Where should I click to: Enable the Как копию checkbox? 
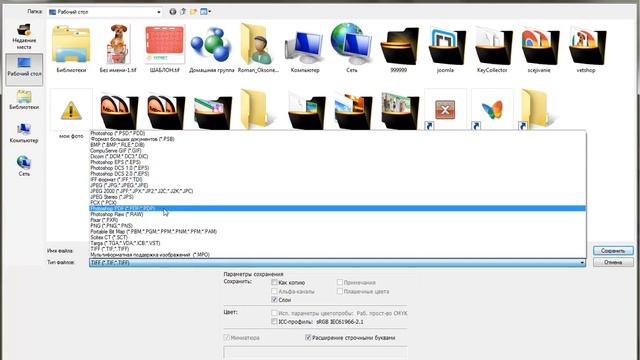click(x=274, y=282)
